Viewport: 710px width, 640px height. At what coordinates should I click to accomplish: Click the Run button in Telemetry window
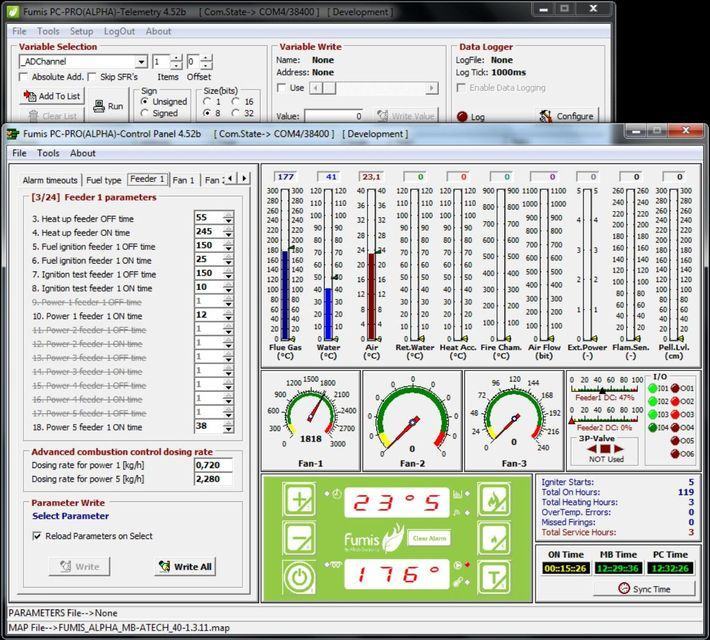click(108, 106)
